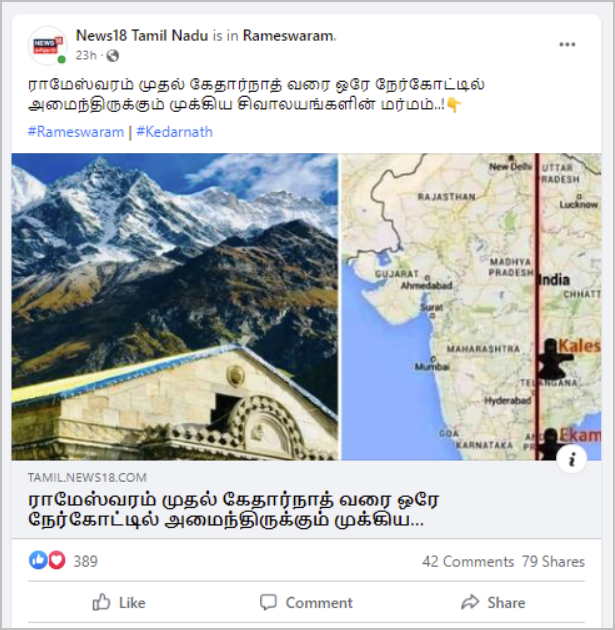Click the arrow icon in Share button
The width and height of the screenshot is (615, 630).
(470, 602)
